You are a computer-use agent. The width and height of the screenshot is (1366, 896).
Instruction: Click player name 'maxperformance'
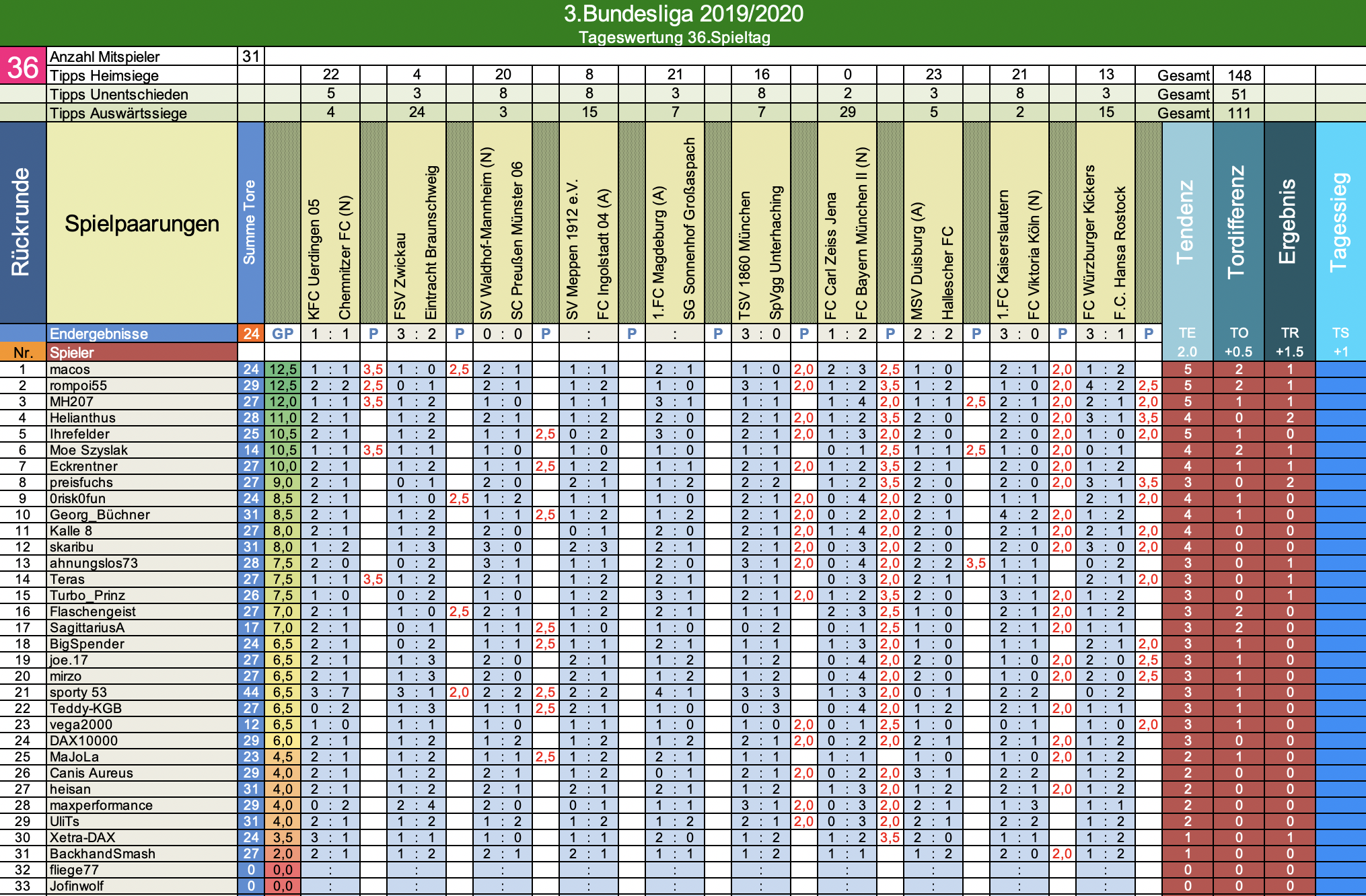tap(101, 805)
